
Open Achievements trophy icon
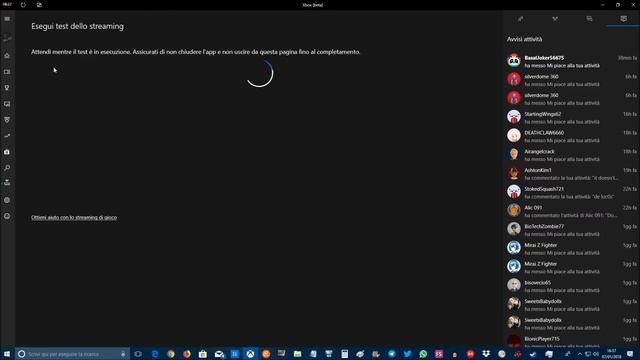(x=7, y=88)
